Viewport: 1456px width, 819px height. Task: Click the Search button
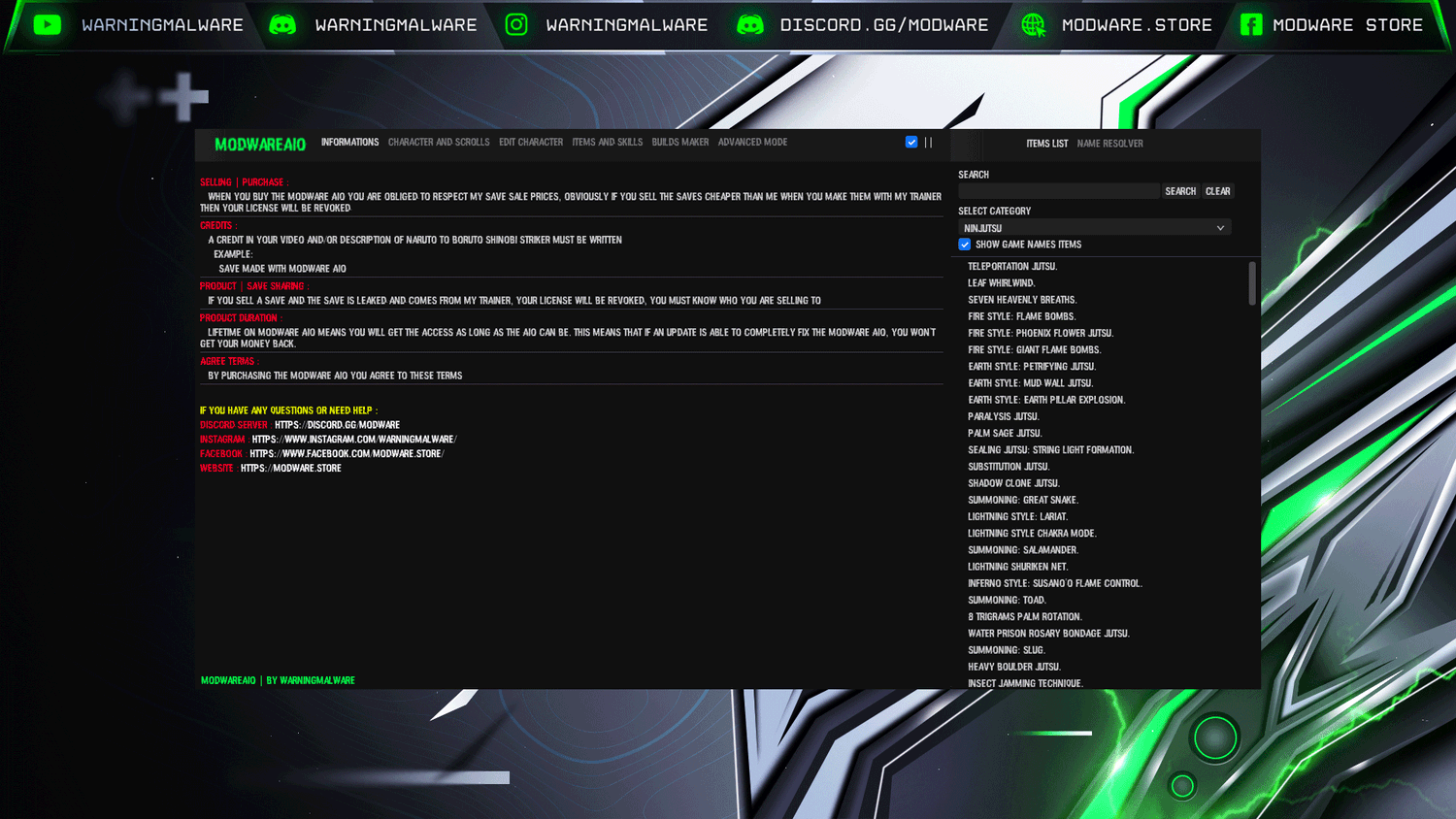coord(1180,191)
